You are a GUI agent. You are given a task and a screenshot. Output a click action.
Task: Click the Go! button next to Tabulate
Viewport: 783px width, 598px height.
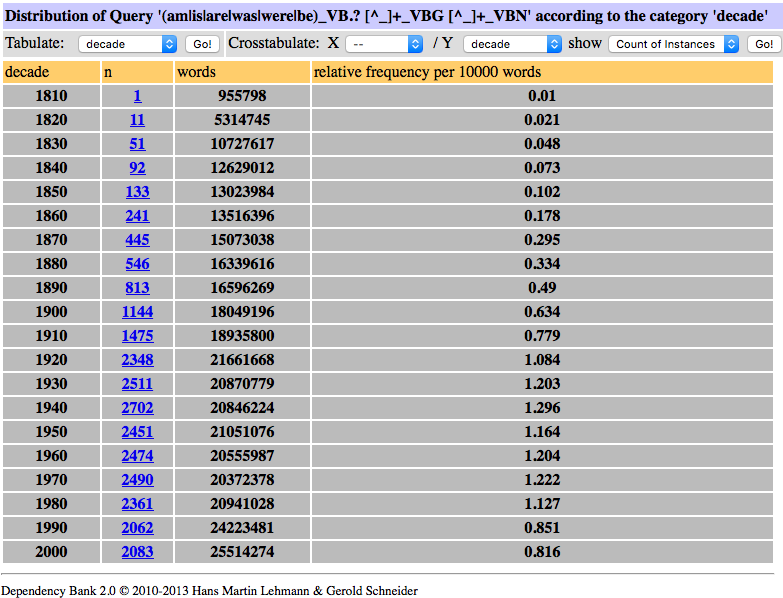coord(202,44)
